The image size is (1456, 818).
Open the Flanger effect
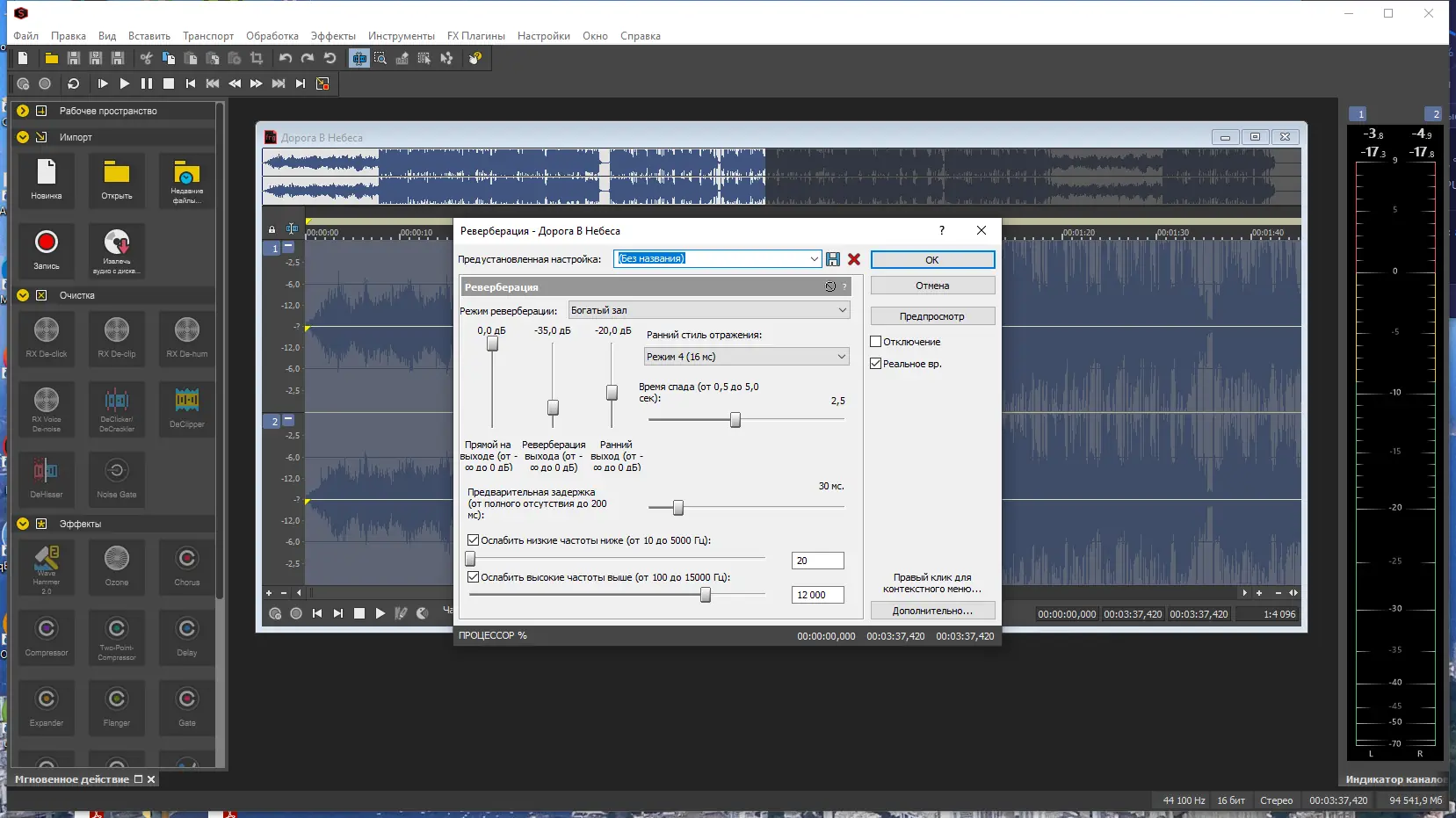tap(117, 707)
